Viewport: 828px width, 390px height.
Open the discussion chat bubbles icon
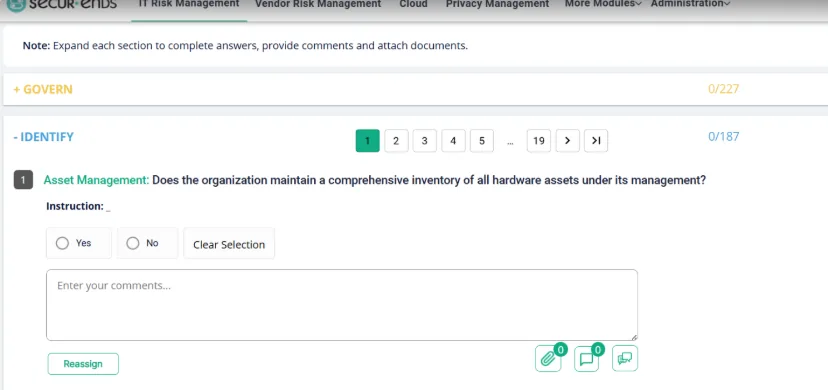(625, 358)
